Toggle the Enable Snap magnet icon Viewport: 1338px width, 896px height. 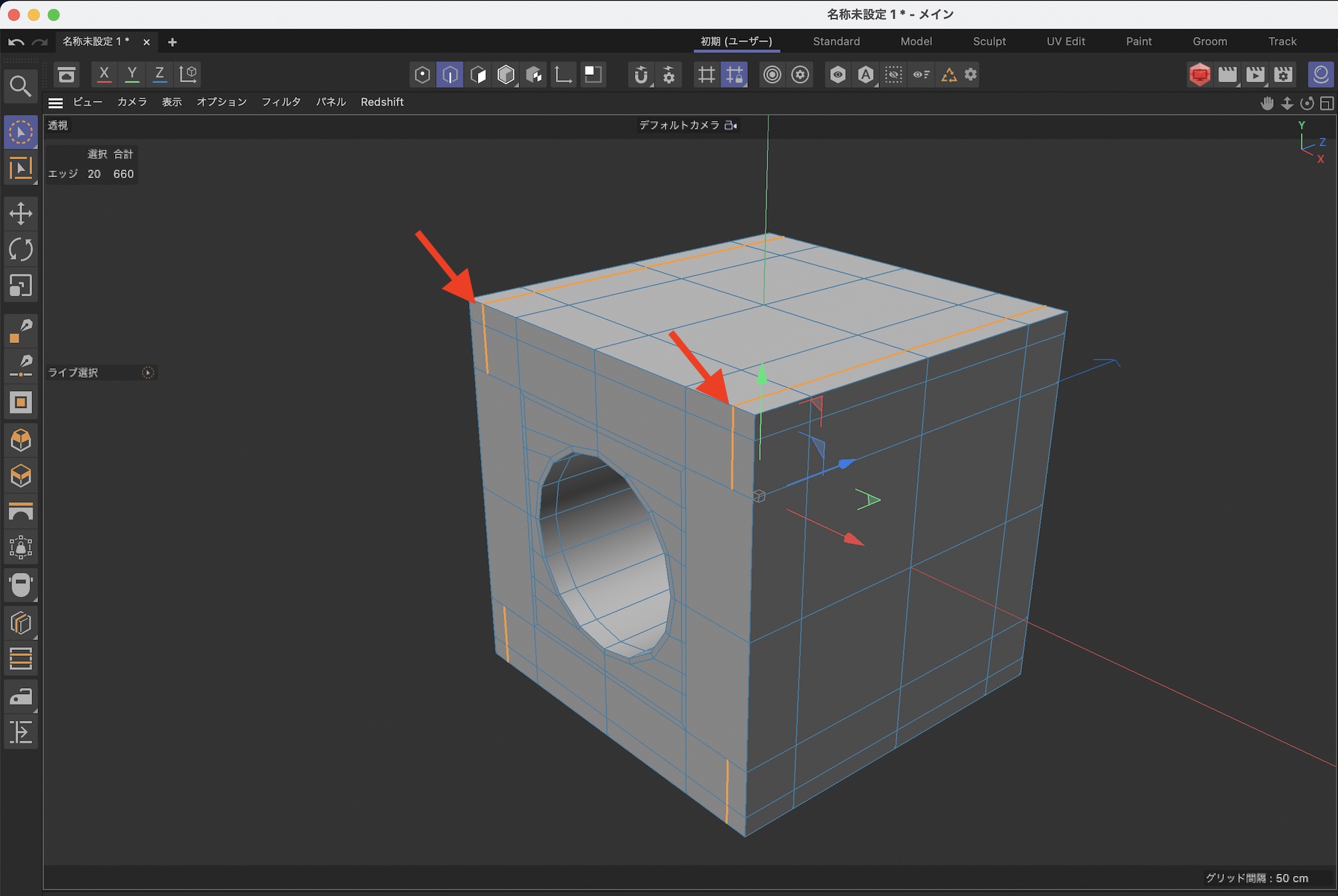point(641,75)
